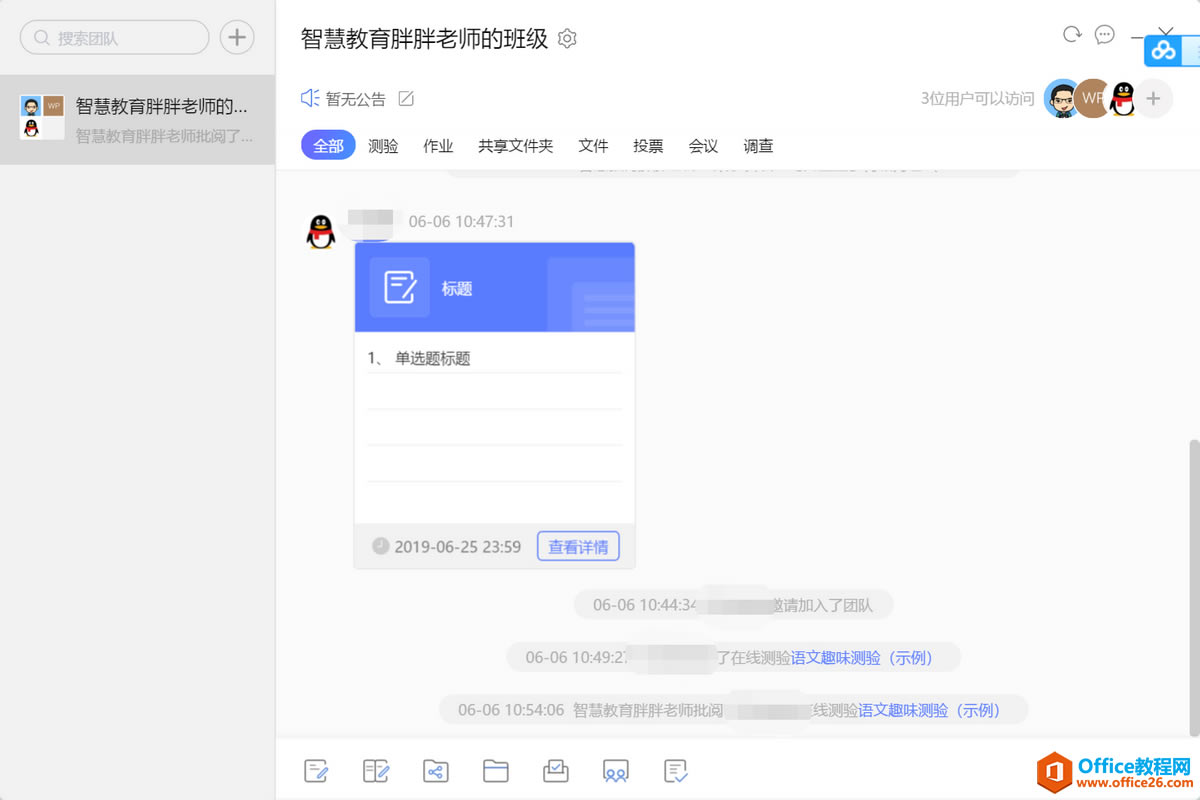Viewport: 1200px width, 800px height.
Task: Click the 2019-06-25 23:59 deadline text
Action: (458, 547)
